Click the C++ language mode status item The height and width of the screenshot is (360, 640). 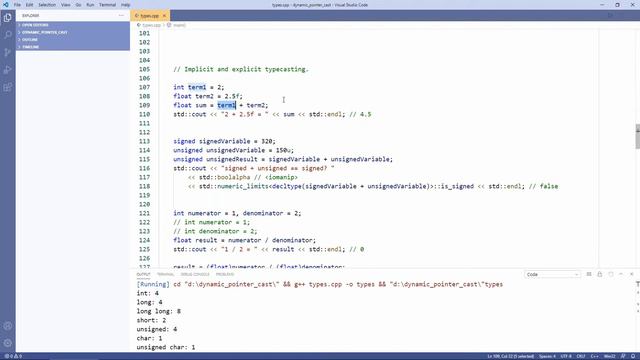click(594, 356)
